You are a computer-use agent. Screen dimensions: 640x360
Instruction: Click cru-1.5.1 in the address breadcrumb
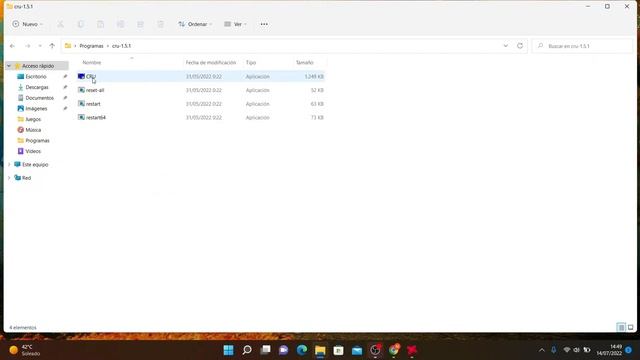coord(121,46)
